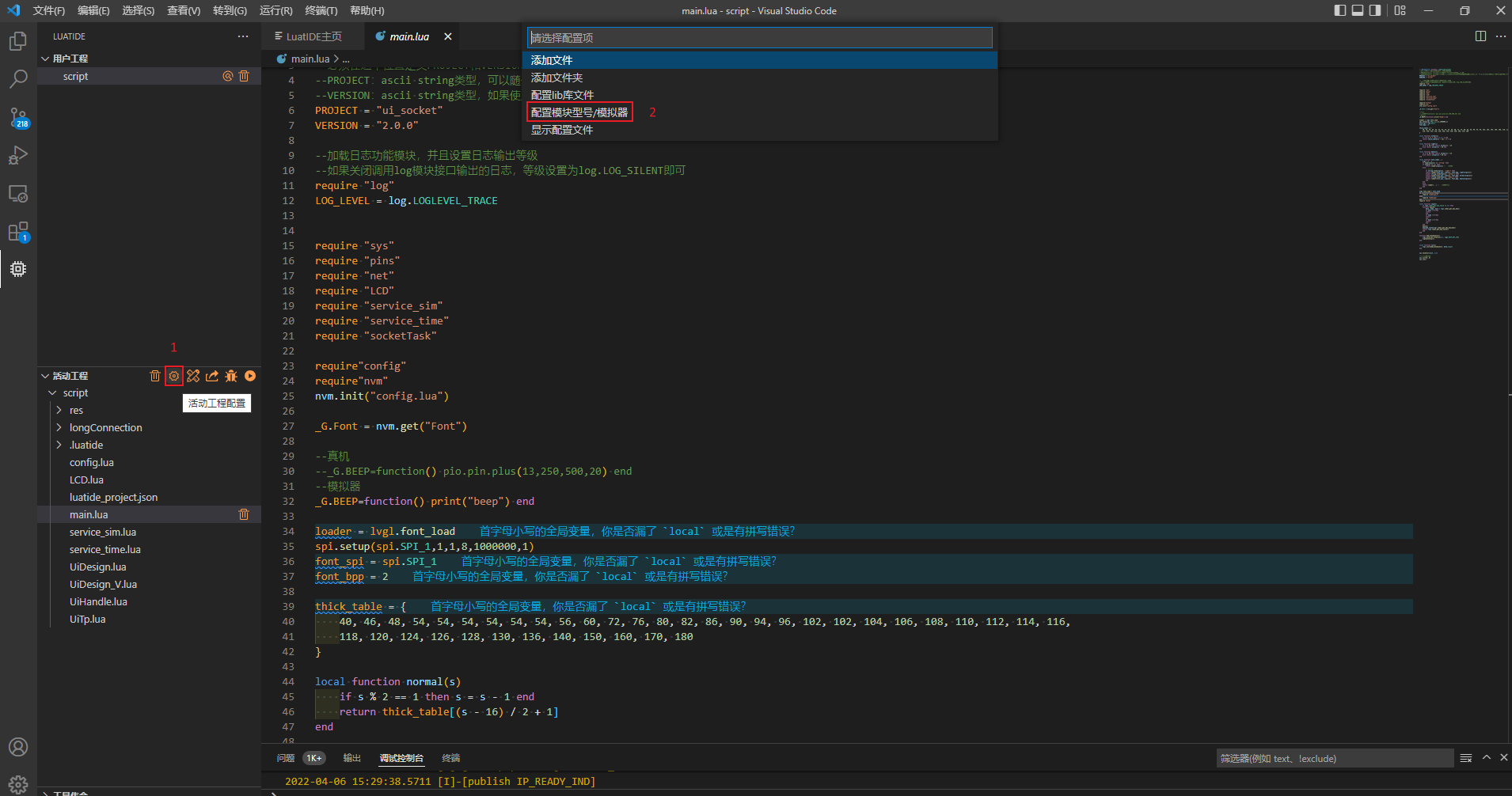
Task: Delete main.lua using its trash icon
Action: [244, 514]
